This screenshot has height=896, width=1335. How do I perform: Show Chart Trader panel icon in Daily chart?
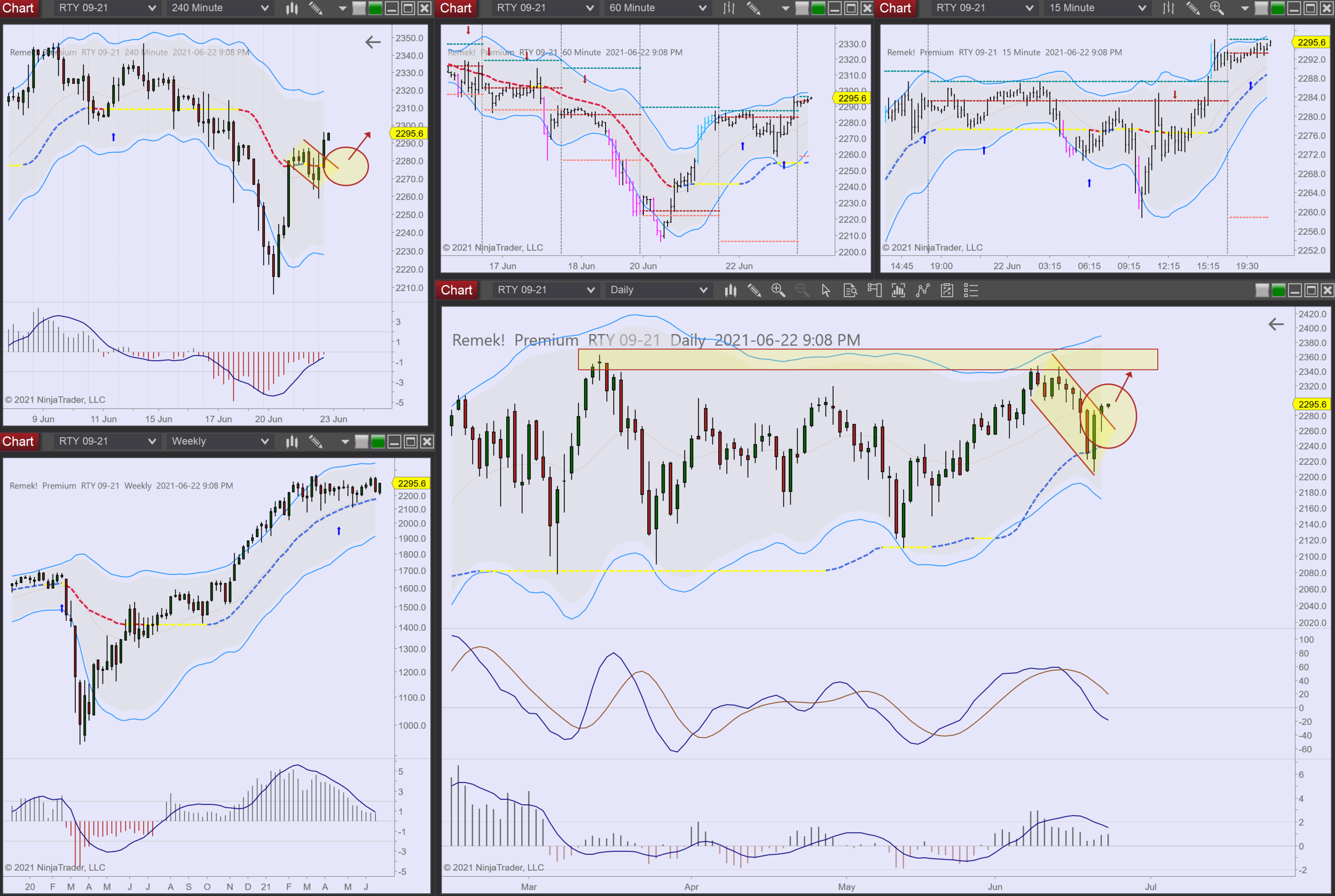874,290
